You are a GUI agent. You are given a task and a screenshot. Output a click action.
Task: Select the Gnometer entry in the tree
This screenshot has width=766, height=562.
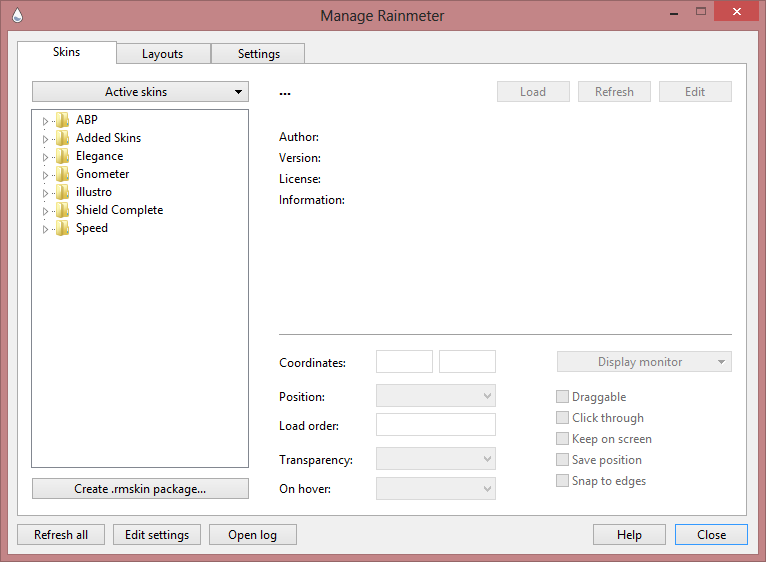103,174
